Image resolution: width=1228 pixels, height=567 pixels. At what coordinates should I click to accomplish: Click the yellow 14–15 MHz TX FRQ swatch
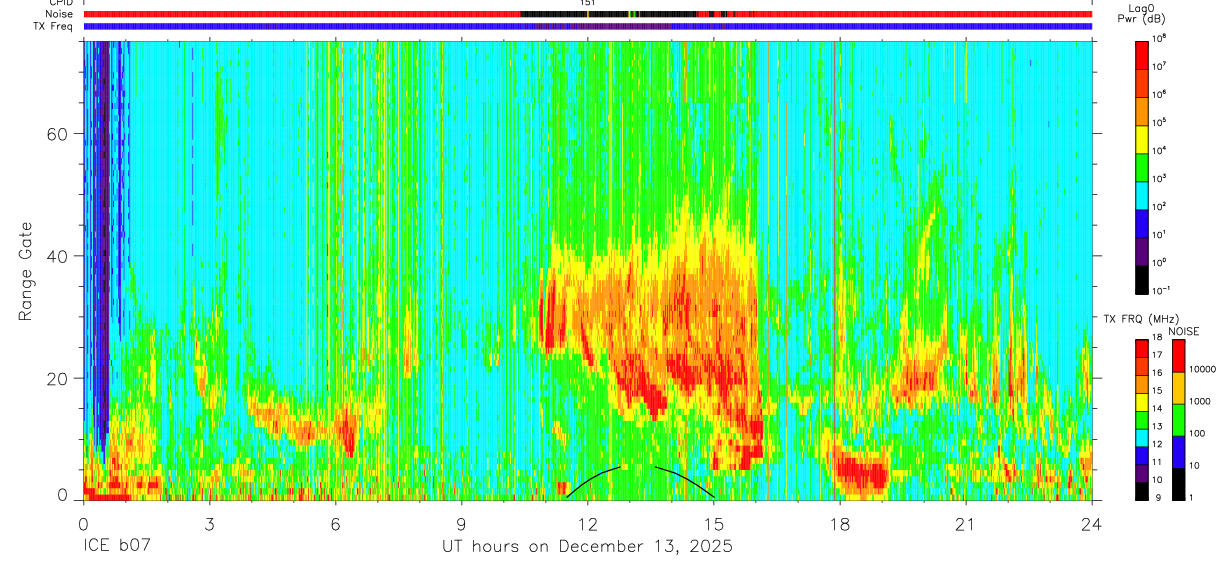coord(1143,402)
